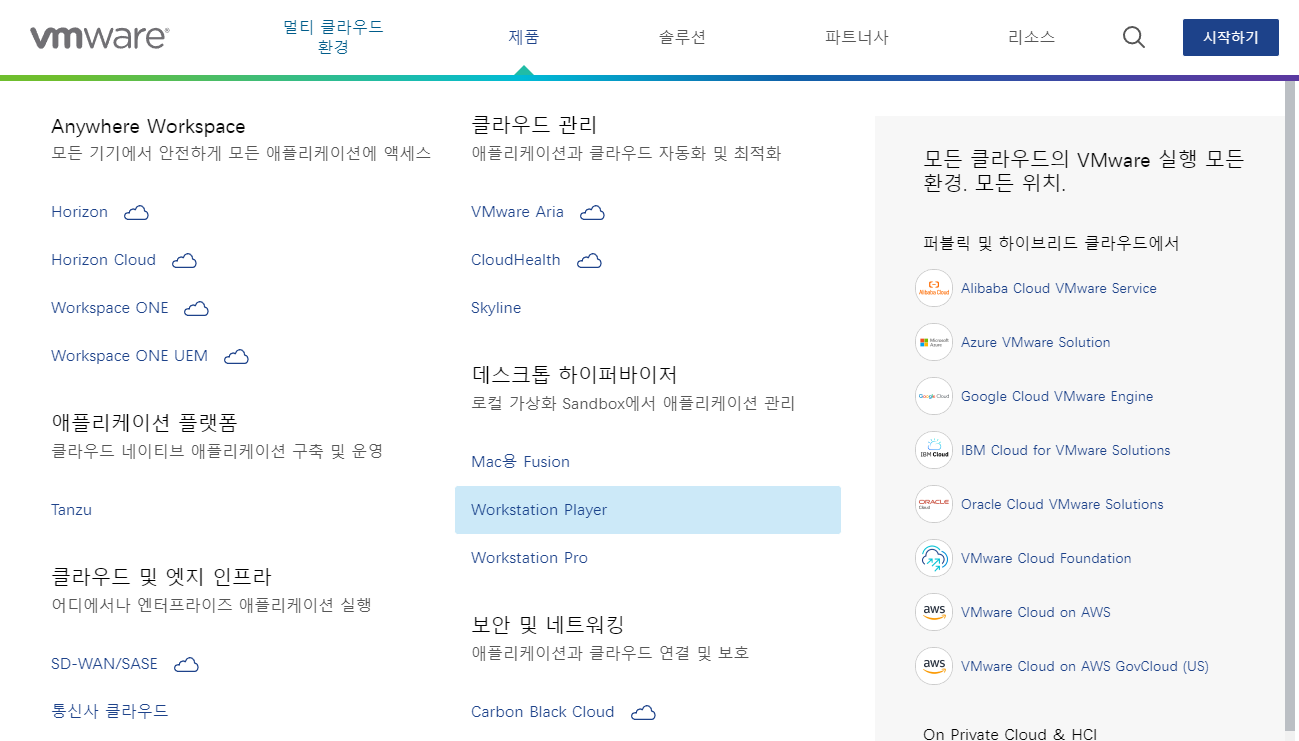Go to Workspace ONE UEM

pos(129,356)
